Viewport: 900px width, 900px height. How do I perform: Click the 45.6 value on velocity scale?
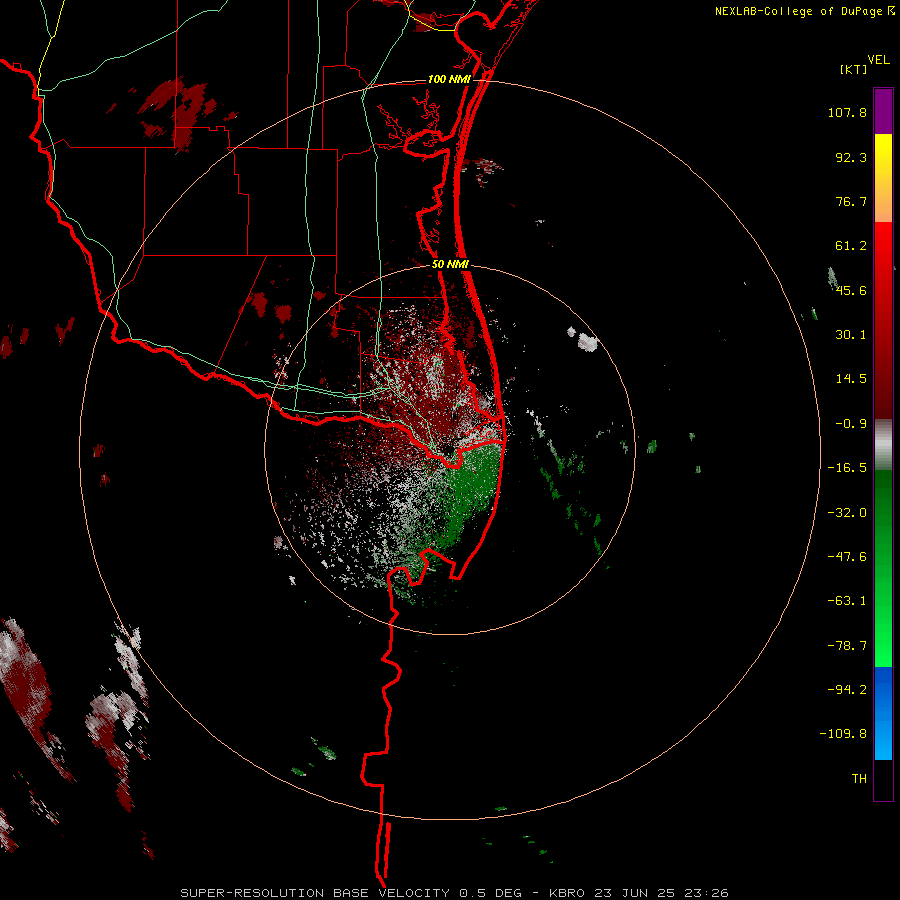tap(851, 290)
